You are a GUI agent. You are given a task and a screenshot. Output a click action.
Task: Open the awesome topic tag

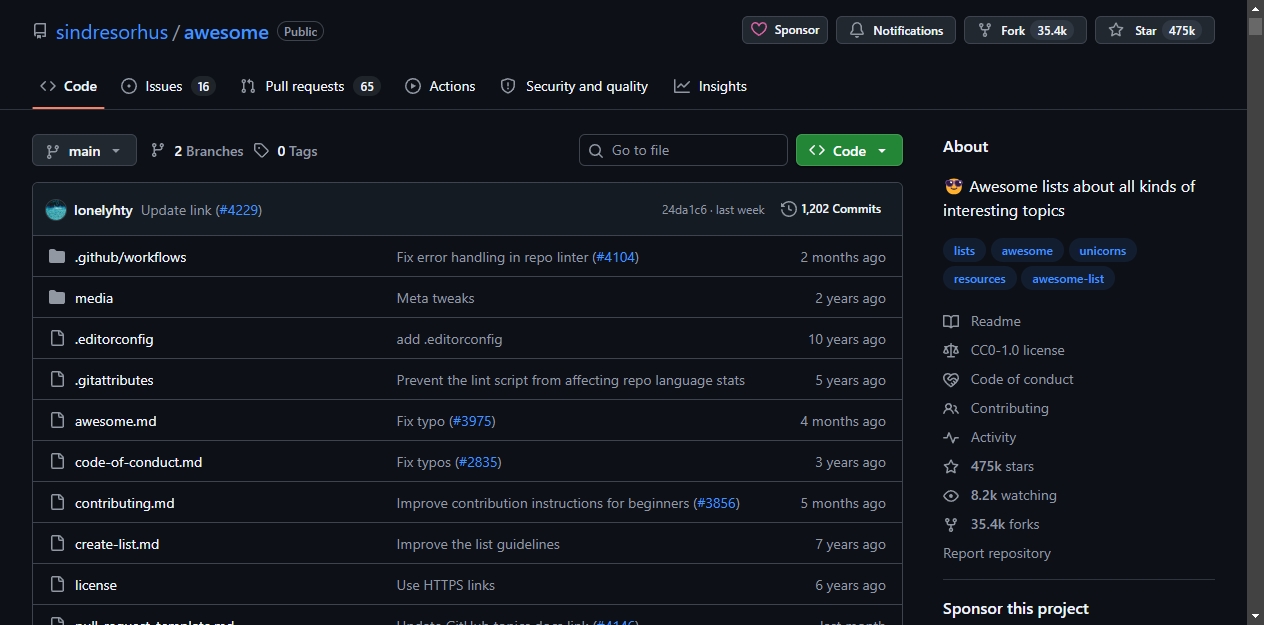pyautogui.click(x=1027, y=251)
